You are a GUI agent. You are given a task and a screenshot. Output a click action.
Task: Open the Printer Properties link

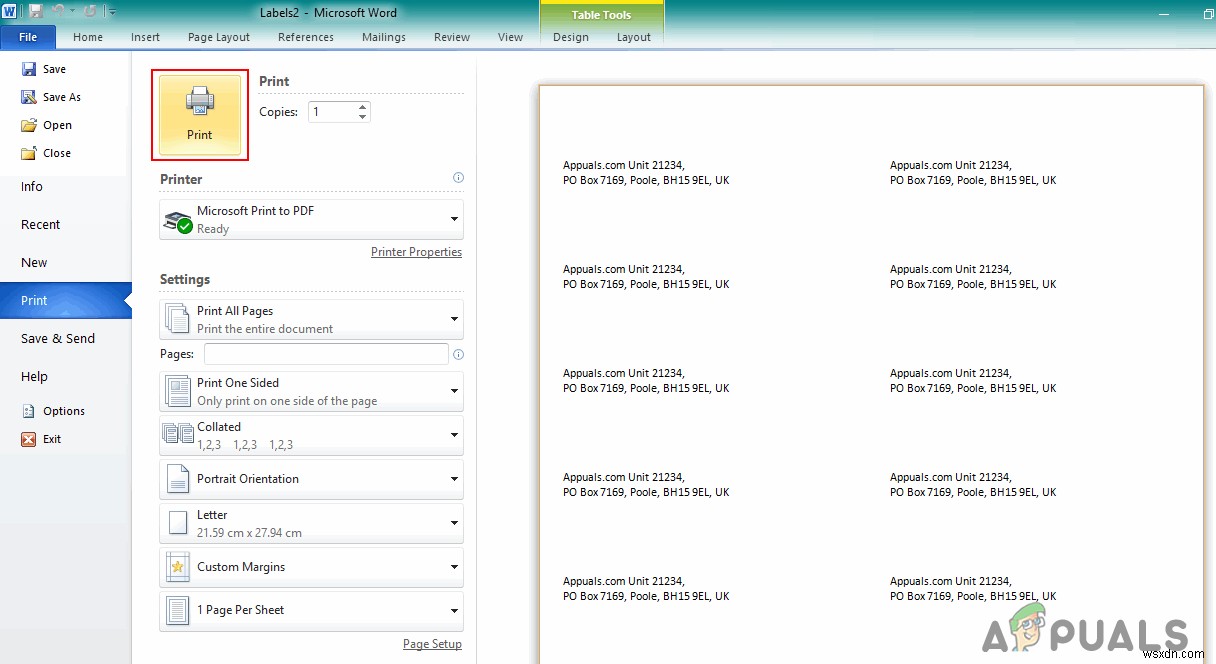point(416,252)
